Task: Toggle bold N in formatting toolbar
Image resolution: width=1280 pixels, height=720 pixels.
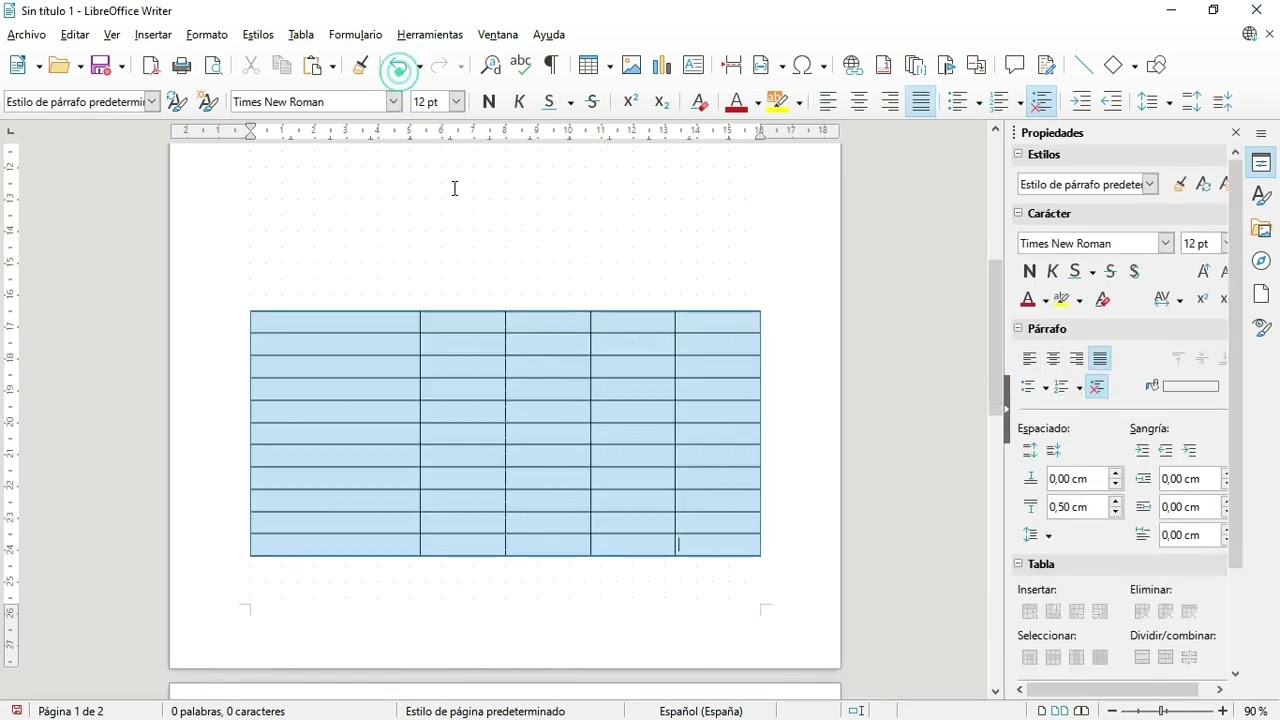Action: [489, 102]
